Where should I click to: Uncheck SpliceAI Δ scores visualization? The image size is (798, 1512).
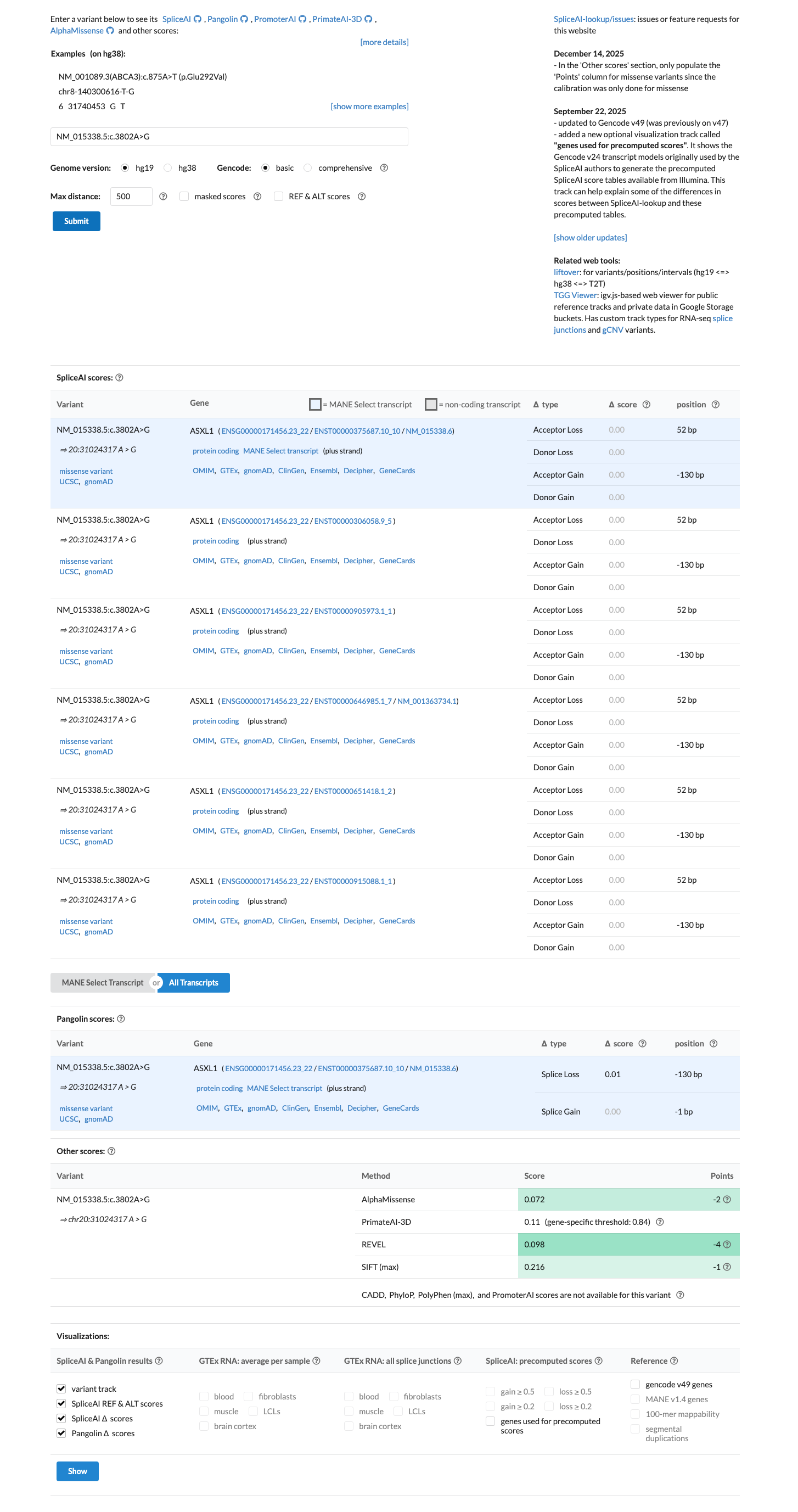(61, 1419)
